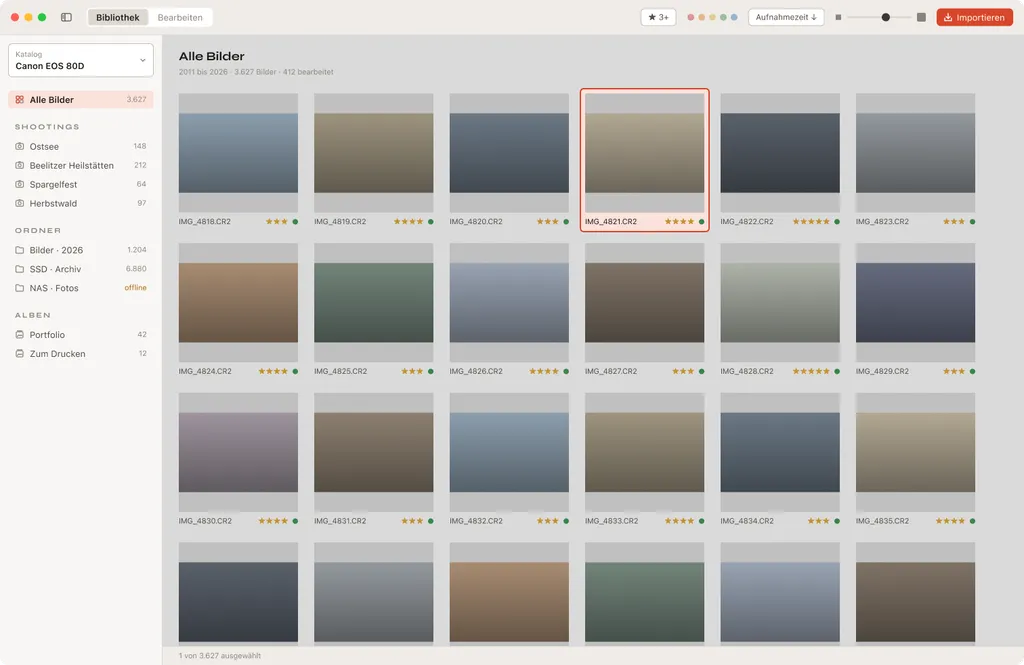This screenshot has width=1024, height=665.
Task: Switch to the Bearbeiten tab
Action: click(180, 18)
